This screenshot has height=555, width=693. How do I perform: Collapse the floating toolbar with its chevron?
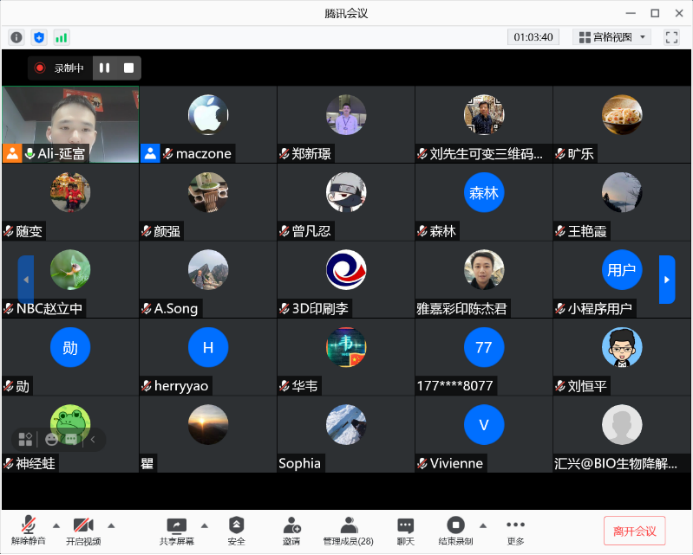93,438
